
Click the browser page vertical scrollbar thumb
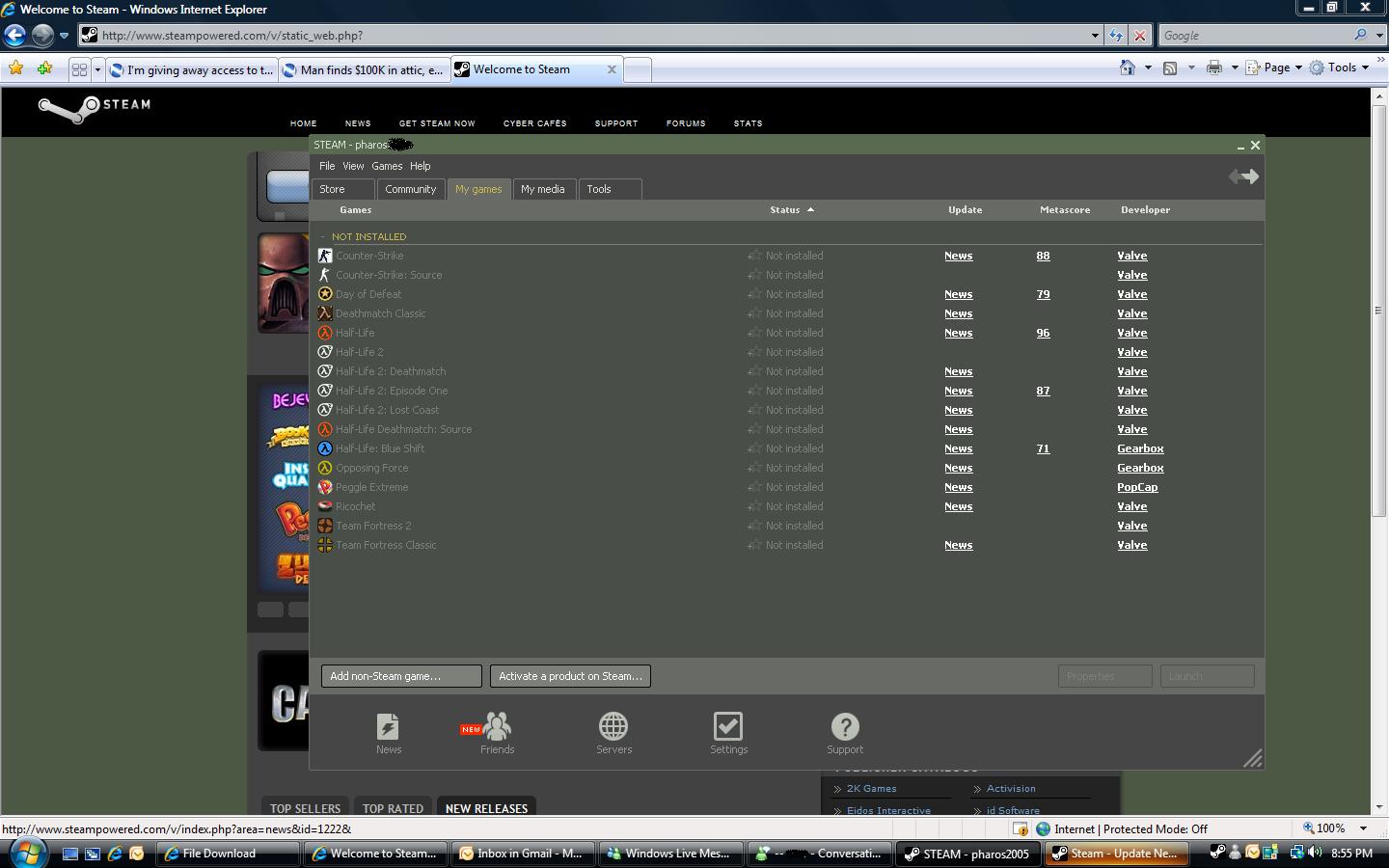click(x=1378, y=311)
